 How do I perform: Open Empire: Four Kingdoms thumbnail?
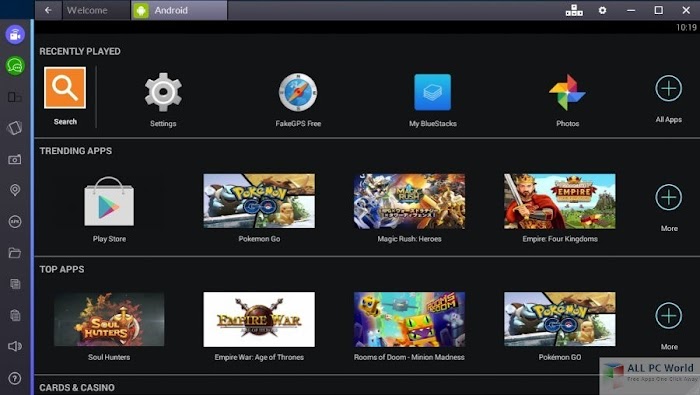tap(560, 201)
